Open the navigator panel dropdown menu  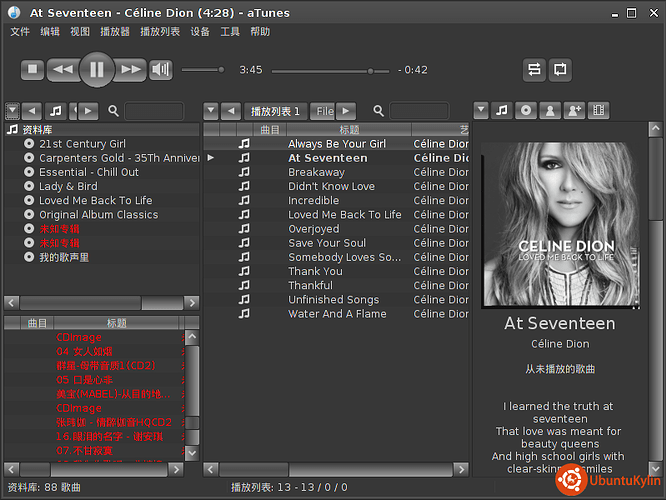pyautogui.click(x=12, y=111)
